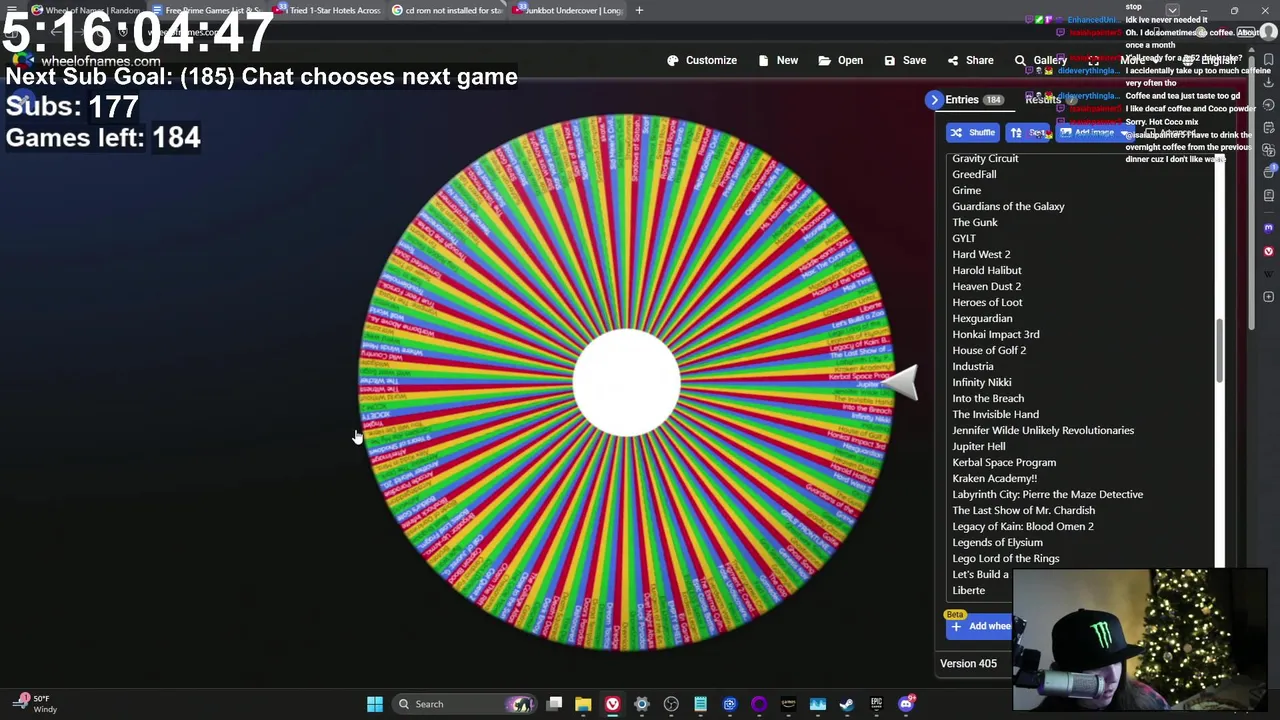The height and width of the screenshot is (720, 1280).
Task: Open OBS Studio from taskbar
Action: coord(671,704)
